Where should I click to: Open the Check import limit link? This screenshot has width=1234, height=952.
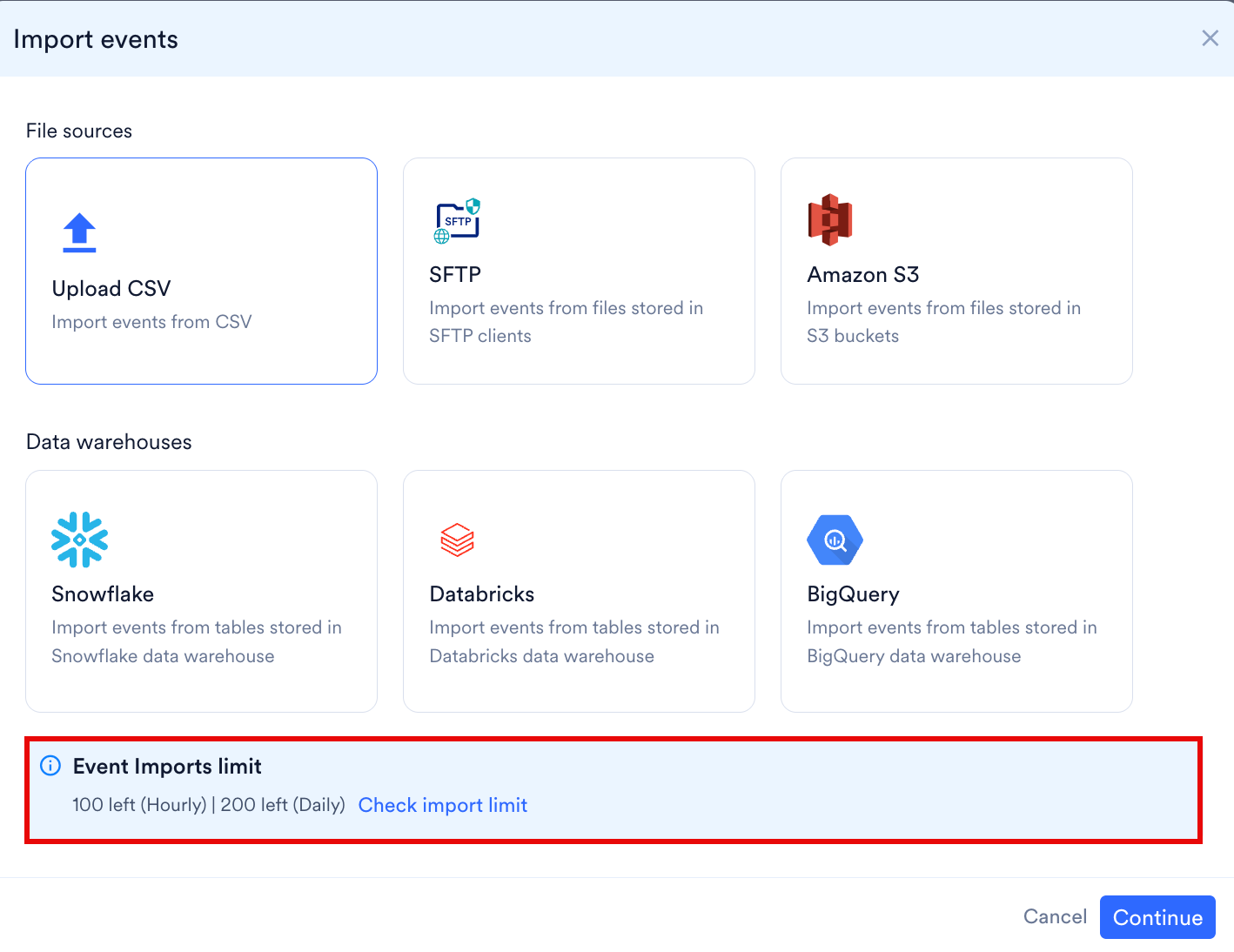pyautogui.click(x=443, y=806)
